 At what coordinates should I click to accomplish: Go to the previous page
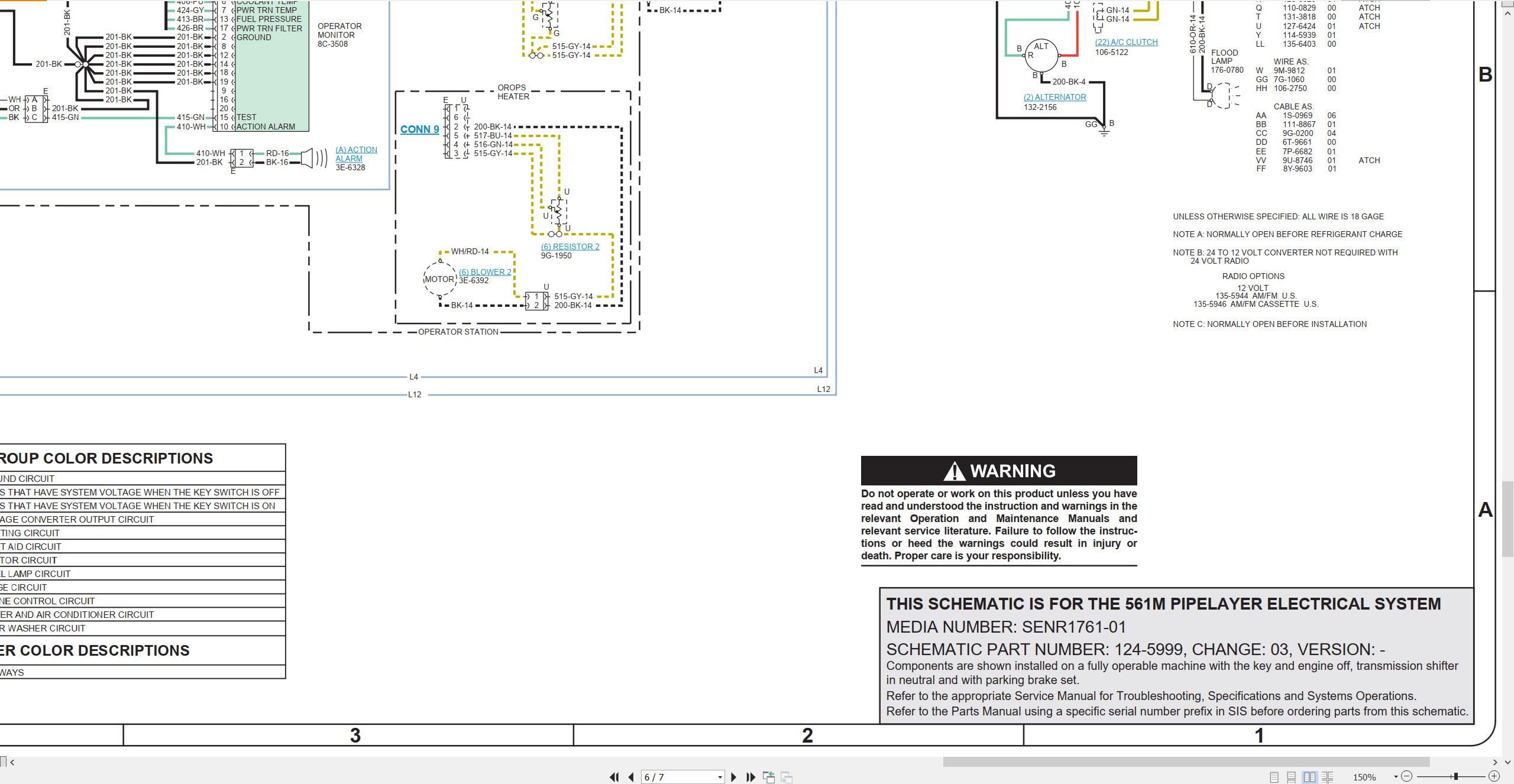pos(631,777)
